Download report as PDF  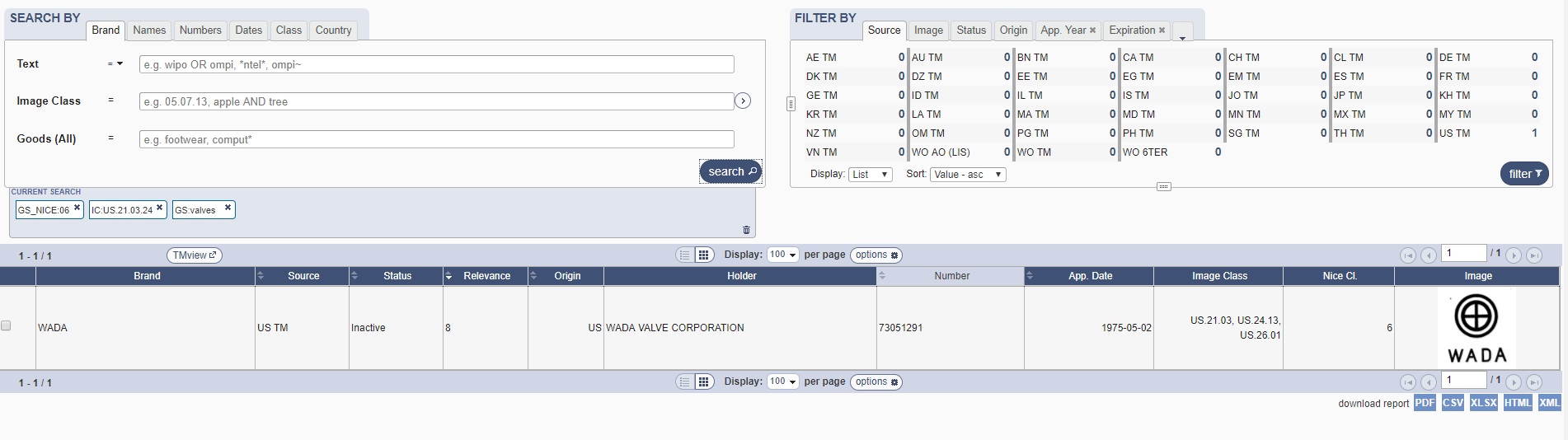pos(1425,403)
